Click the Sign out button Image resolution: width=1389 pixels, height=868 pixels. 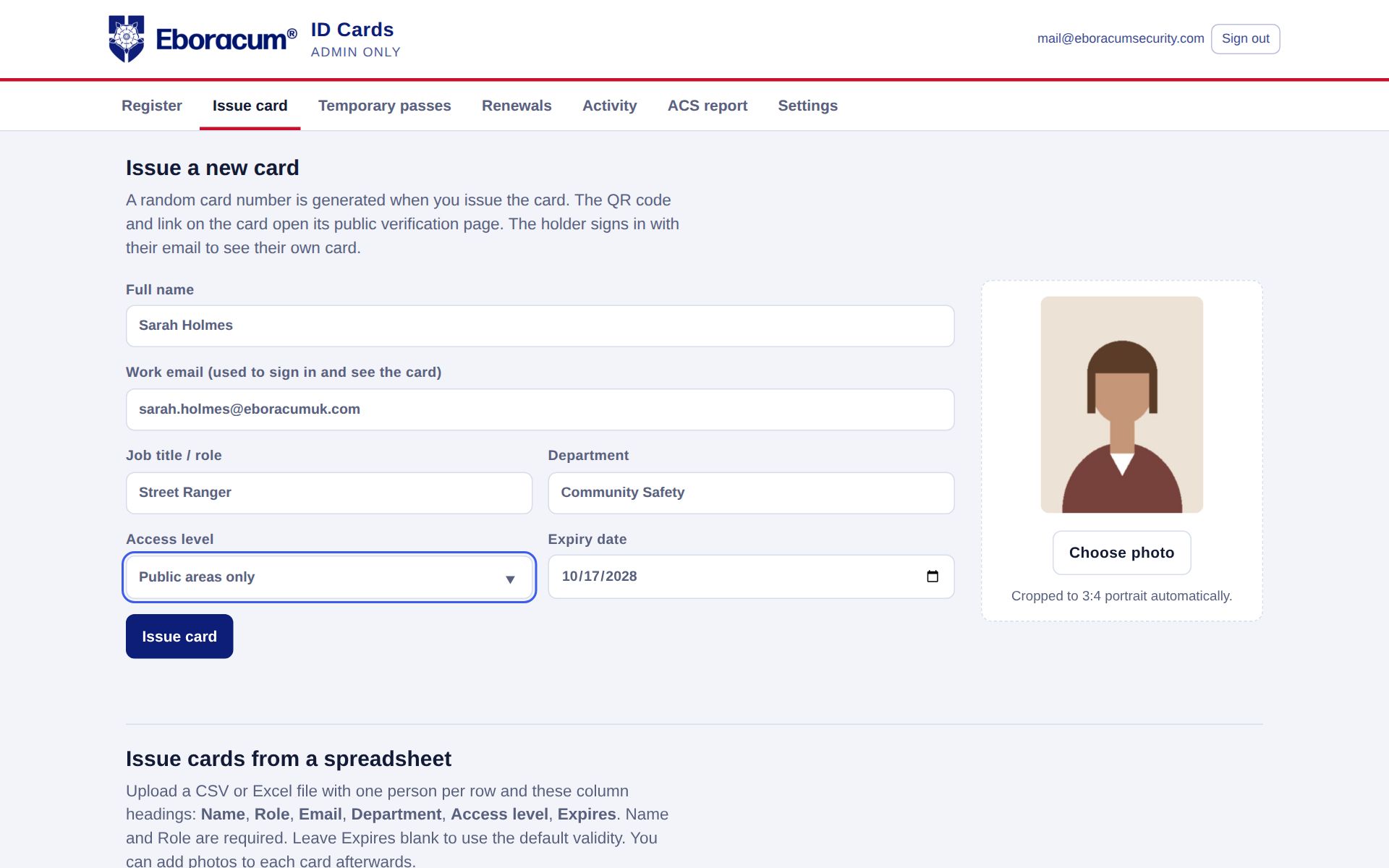[x=1245, y=39]
